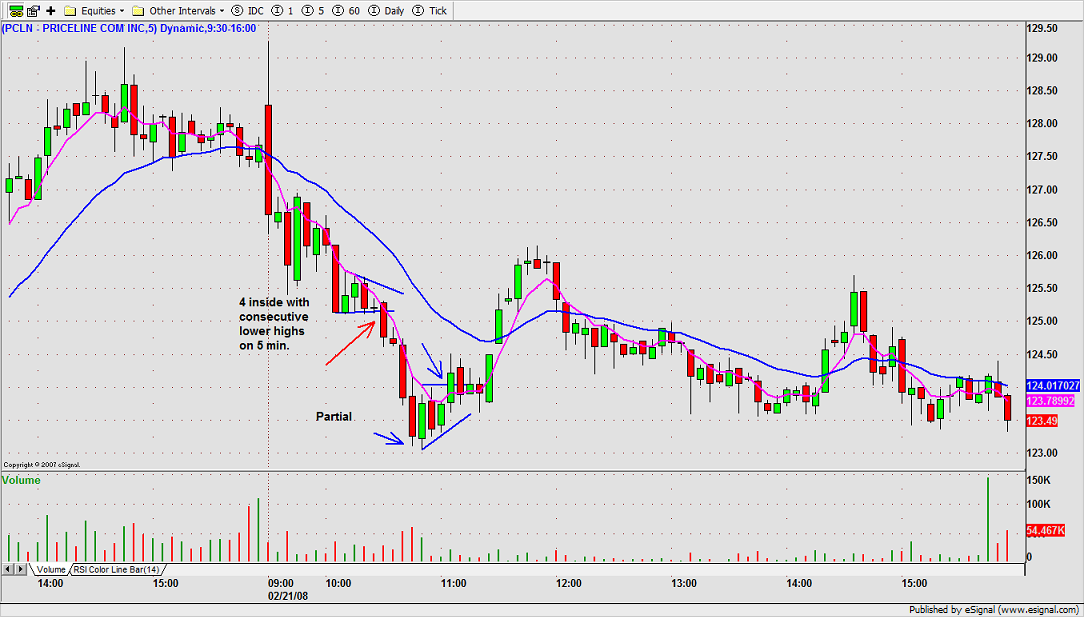The width and height of the screenshot is (1084, 617).
Task: Open the chart properties icon
Action: [x=33, y=10]
